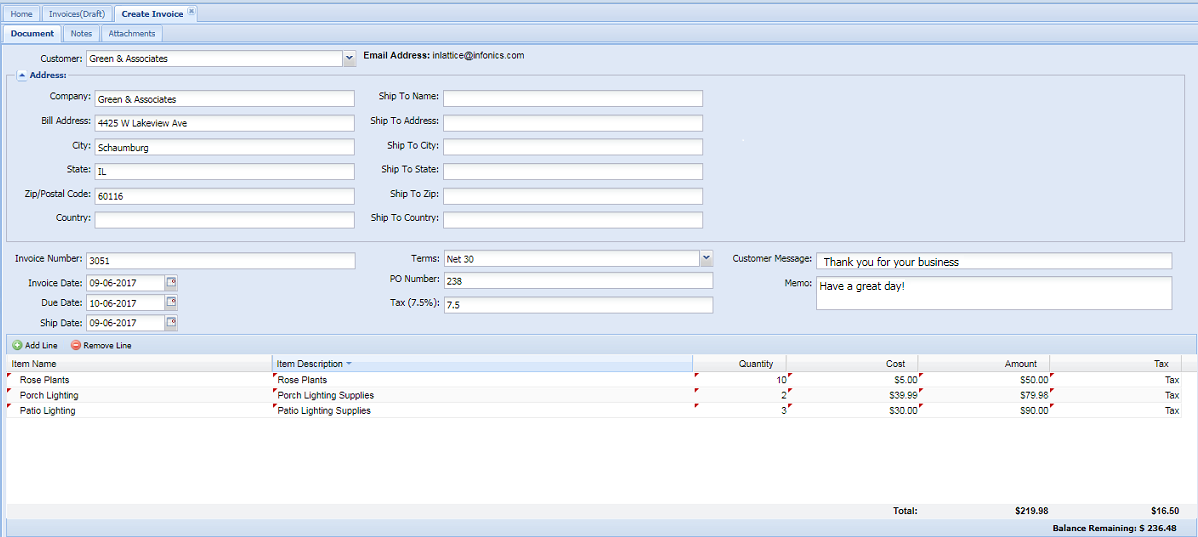Collapse the Address section

pos(22,75)
